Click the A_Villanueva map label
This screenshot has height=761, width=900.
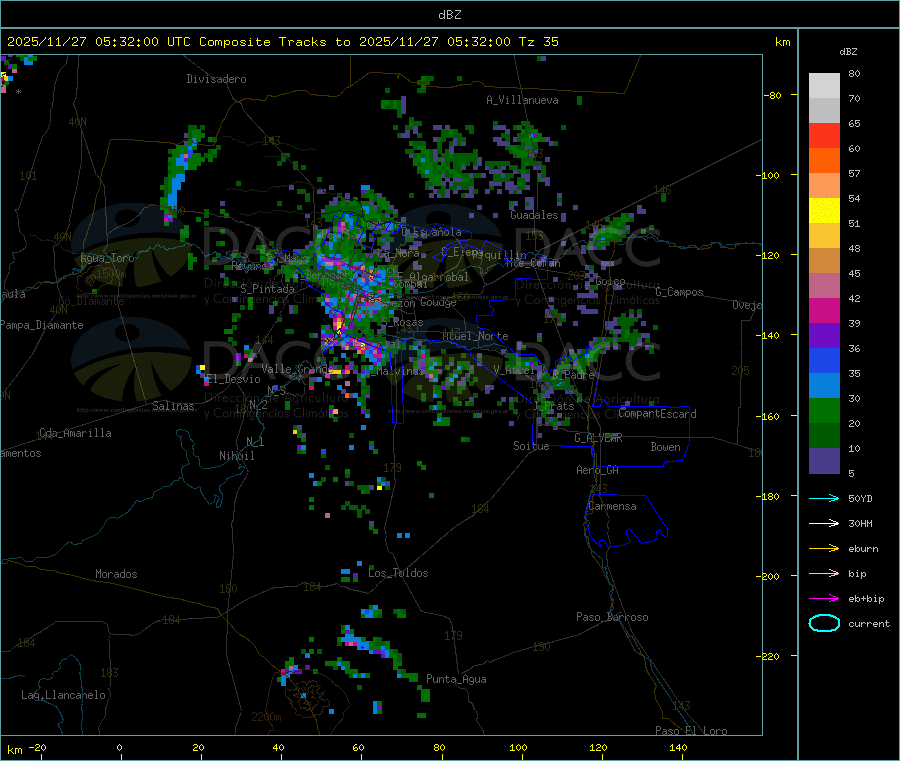point(522,100)
